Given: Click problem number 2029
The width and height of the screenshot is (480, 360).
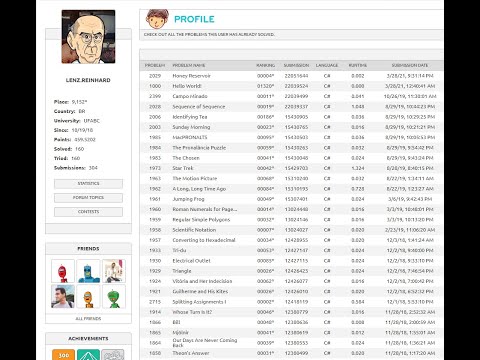Looking at the screenshot, I should pos(155,76).
